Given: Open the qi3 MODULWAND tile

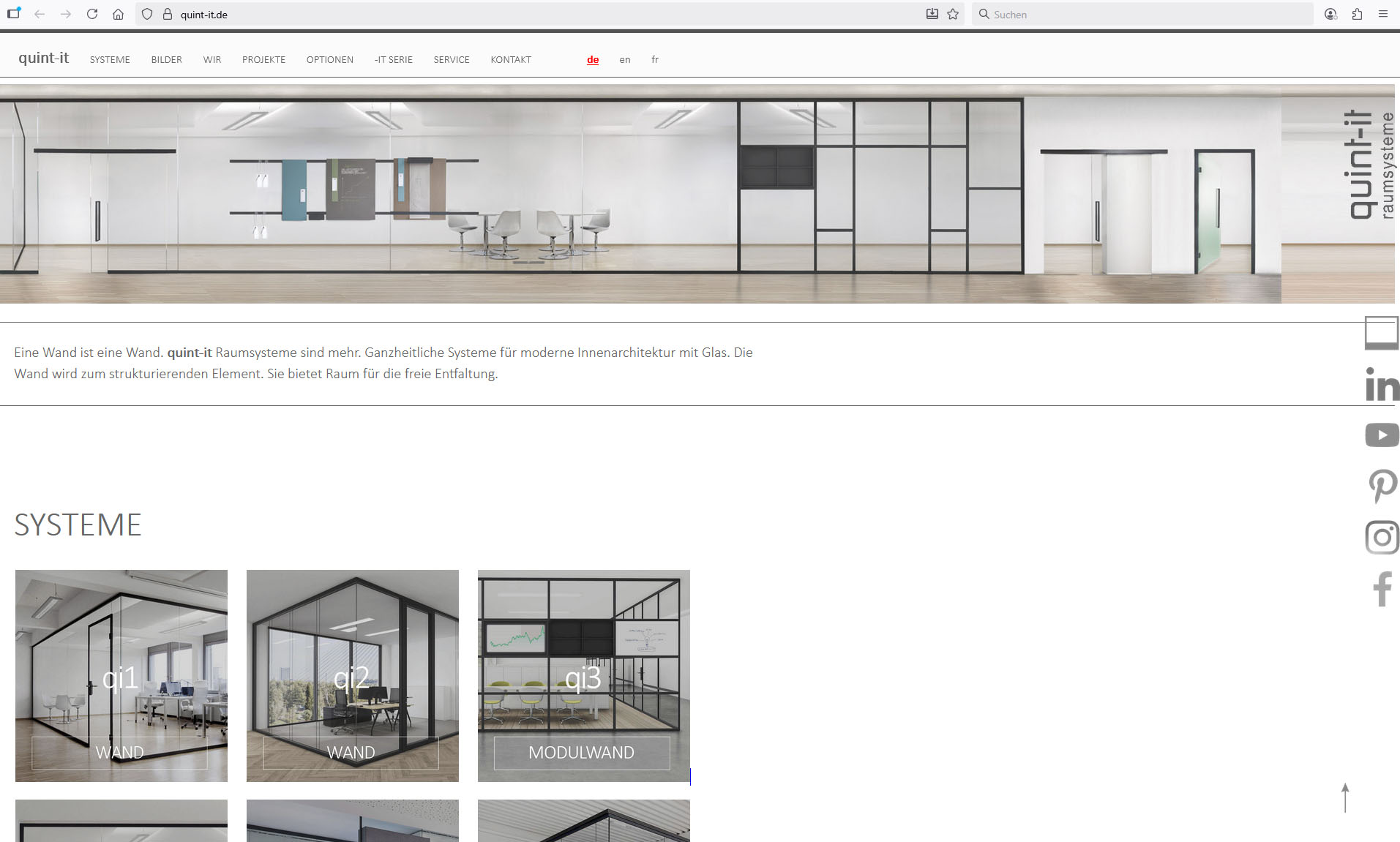Looking at the screenshot, I should click(583, 675).
